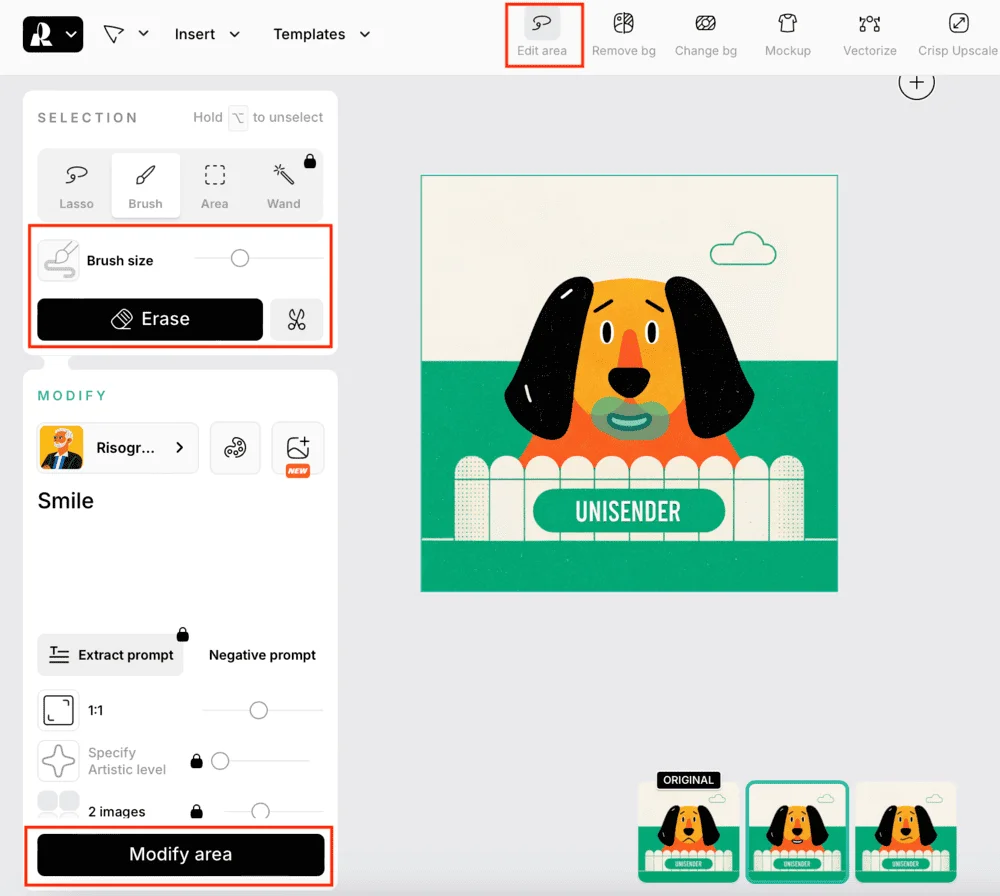Expand the Risograph style selector
This screenshot has height=896, width=1000.
pos(118,448)
